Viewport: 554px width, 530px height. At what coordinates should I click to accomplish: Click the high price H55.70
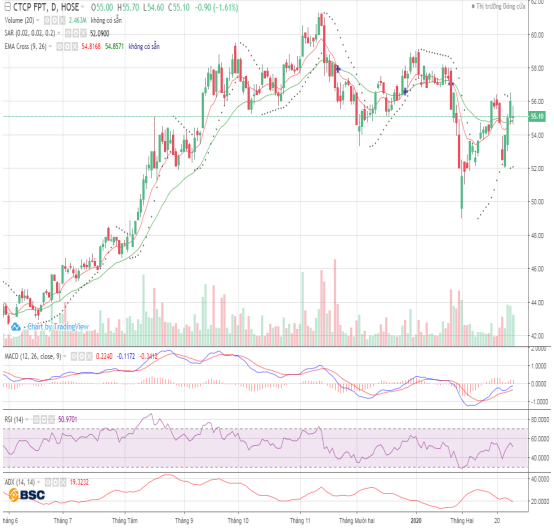[128, 7]
